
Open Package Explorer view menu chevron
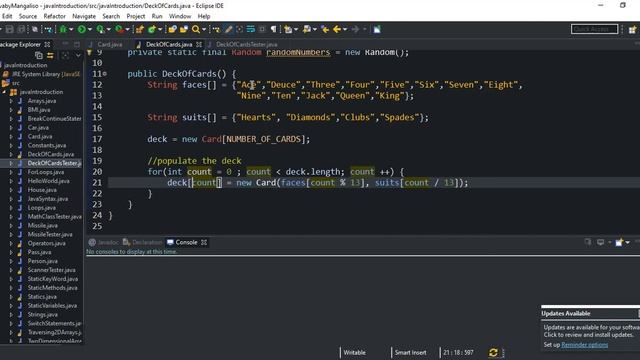pos(78,56)
